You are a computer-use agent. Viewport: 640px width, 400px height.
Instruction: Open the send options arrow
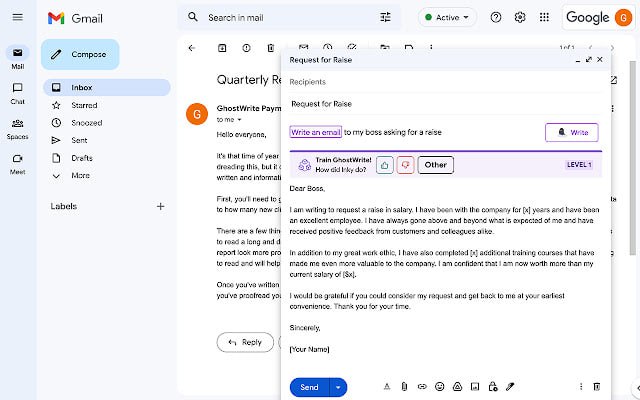coord(339,387)
